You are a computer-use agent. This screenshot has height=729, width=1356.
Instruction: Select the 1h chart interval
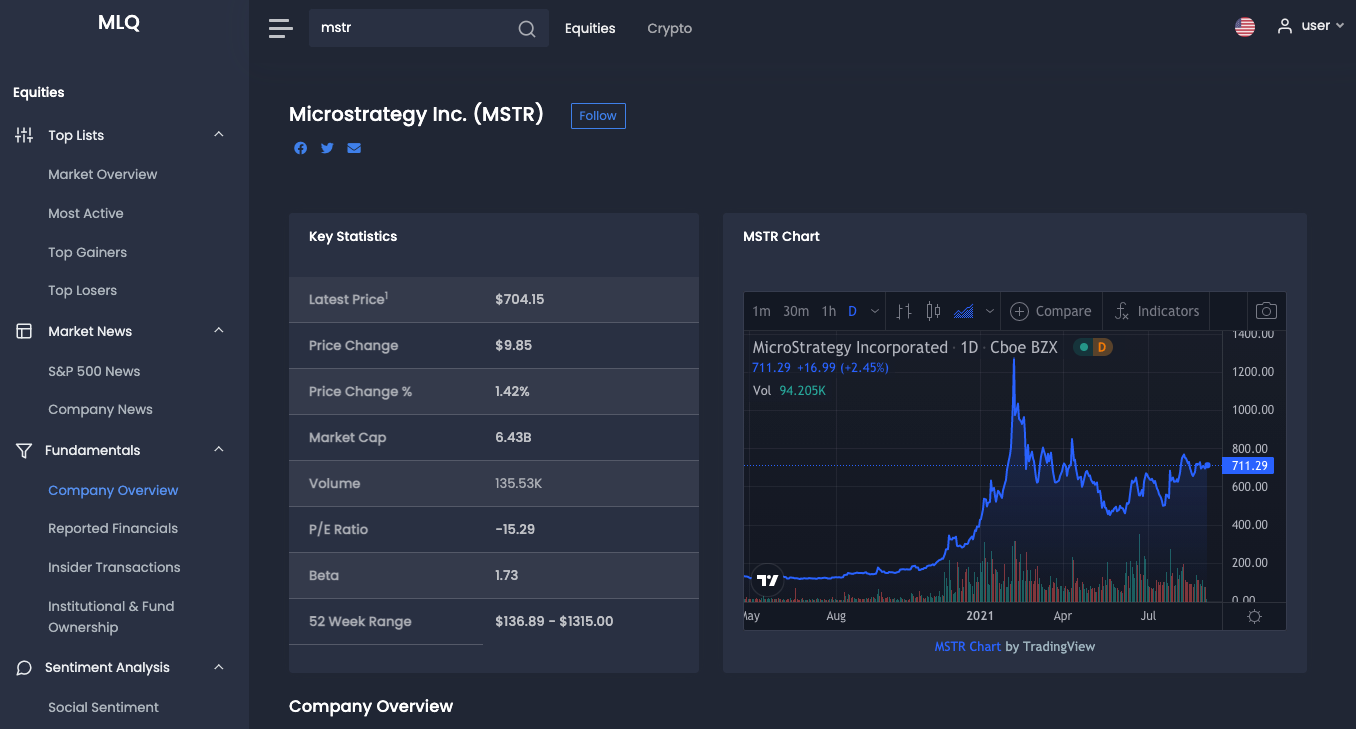coord(829,311)
